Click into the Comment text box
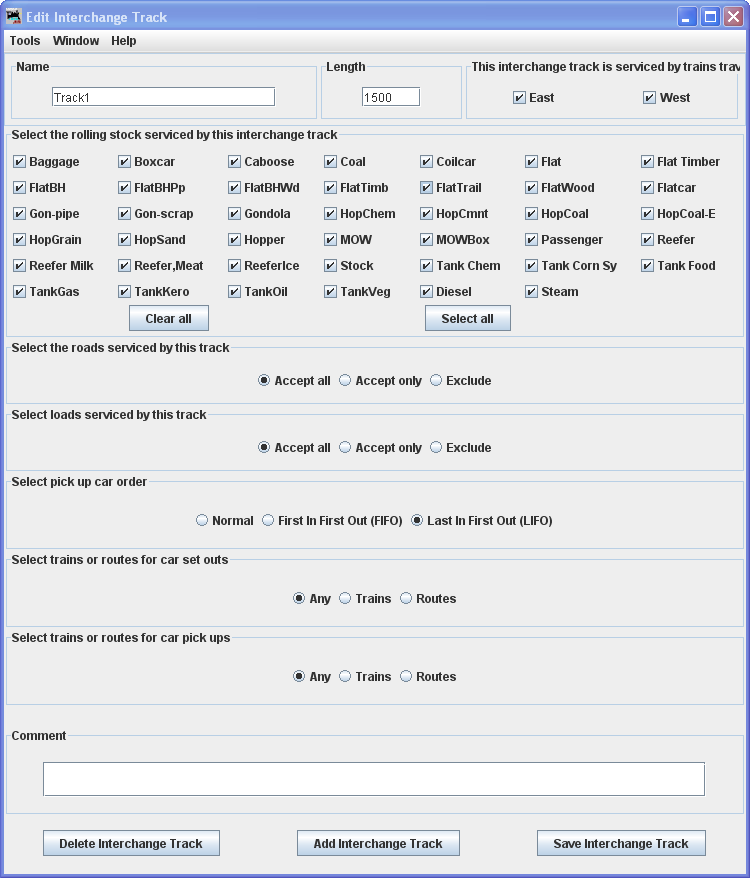Viewport: 750px width, 878px height. click(x=373, y=779)
